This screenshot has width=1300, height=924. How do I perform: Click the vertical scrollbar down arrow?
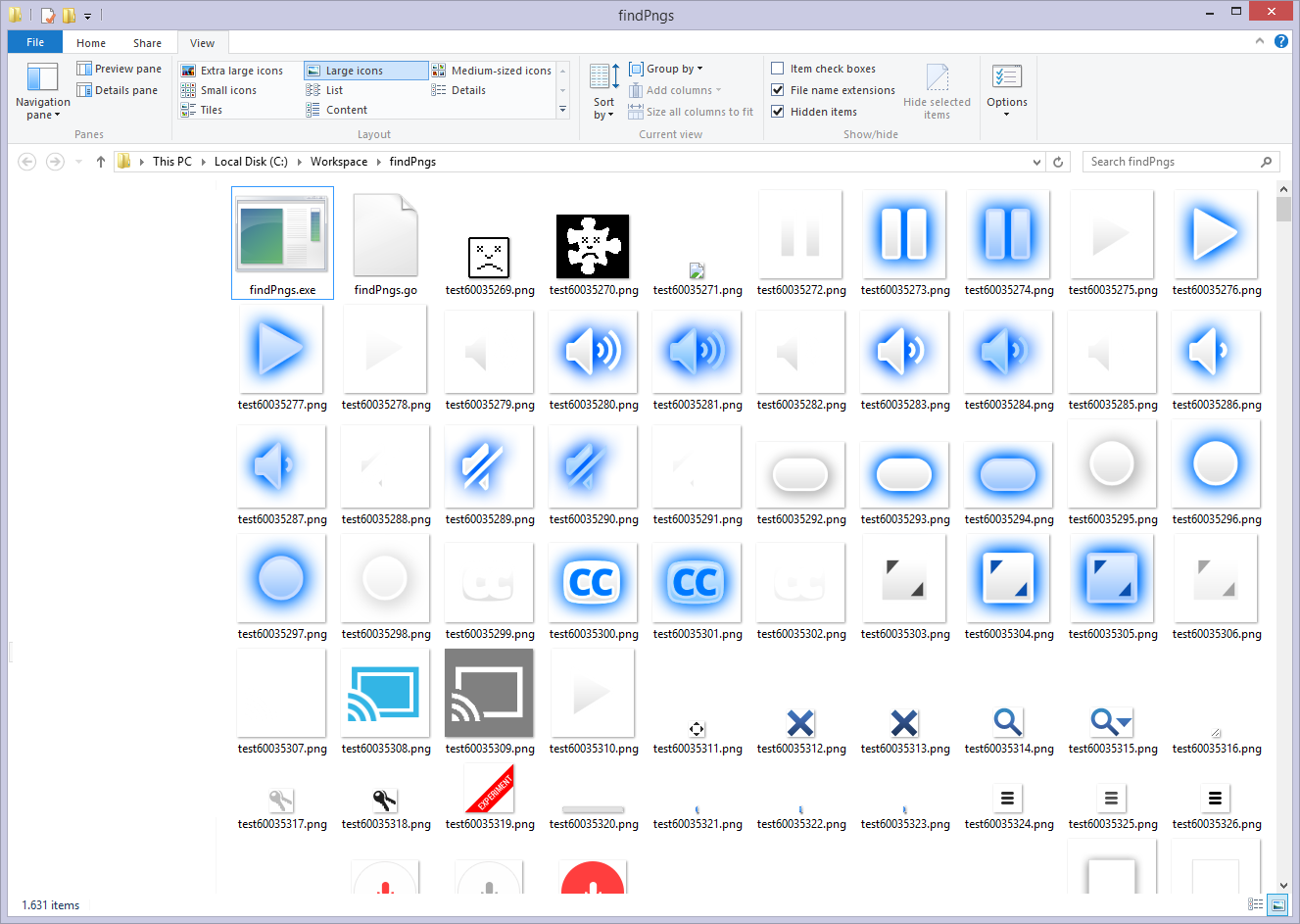click(x=1283, y=885)
